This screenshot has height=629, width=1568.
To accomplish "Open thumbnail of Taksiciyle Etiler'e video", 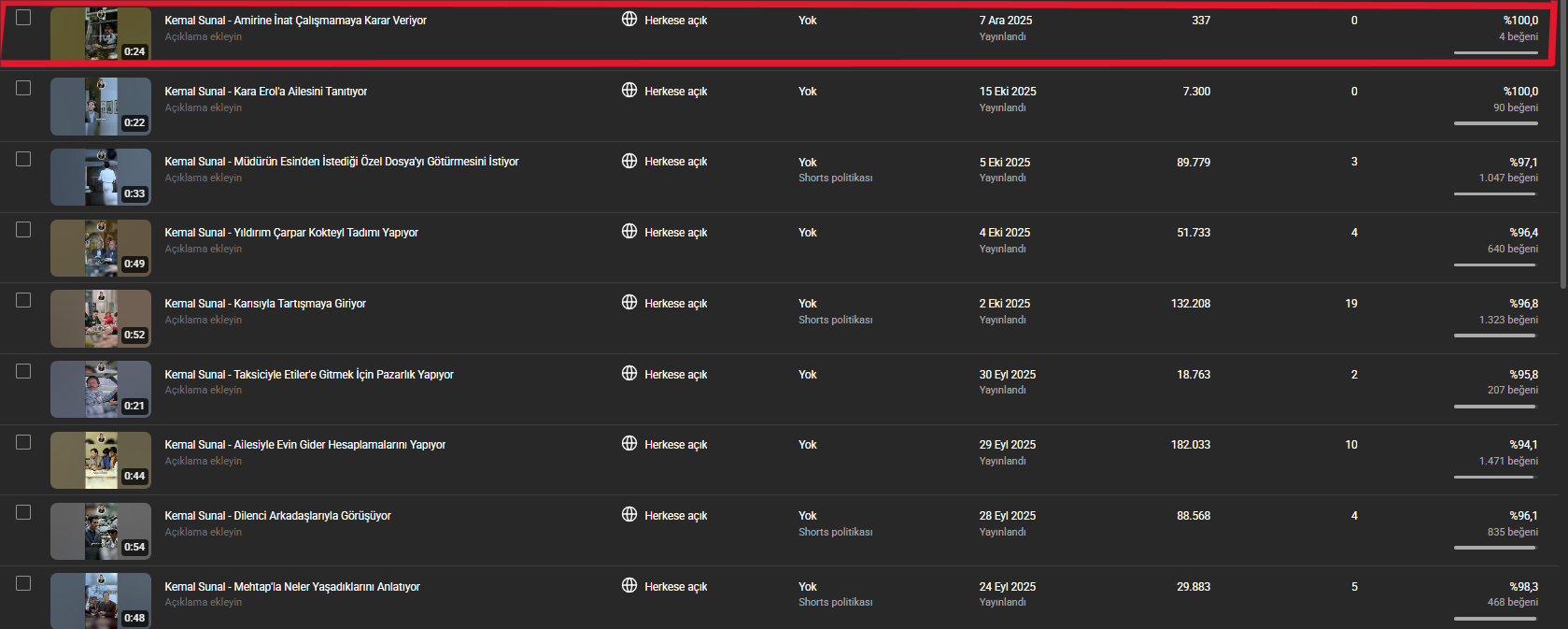I will click(x=101, y=389).
